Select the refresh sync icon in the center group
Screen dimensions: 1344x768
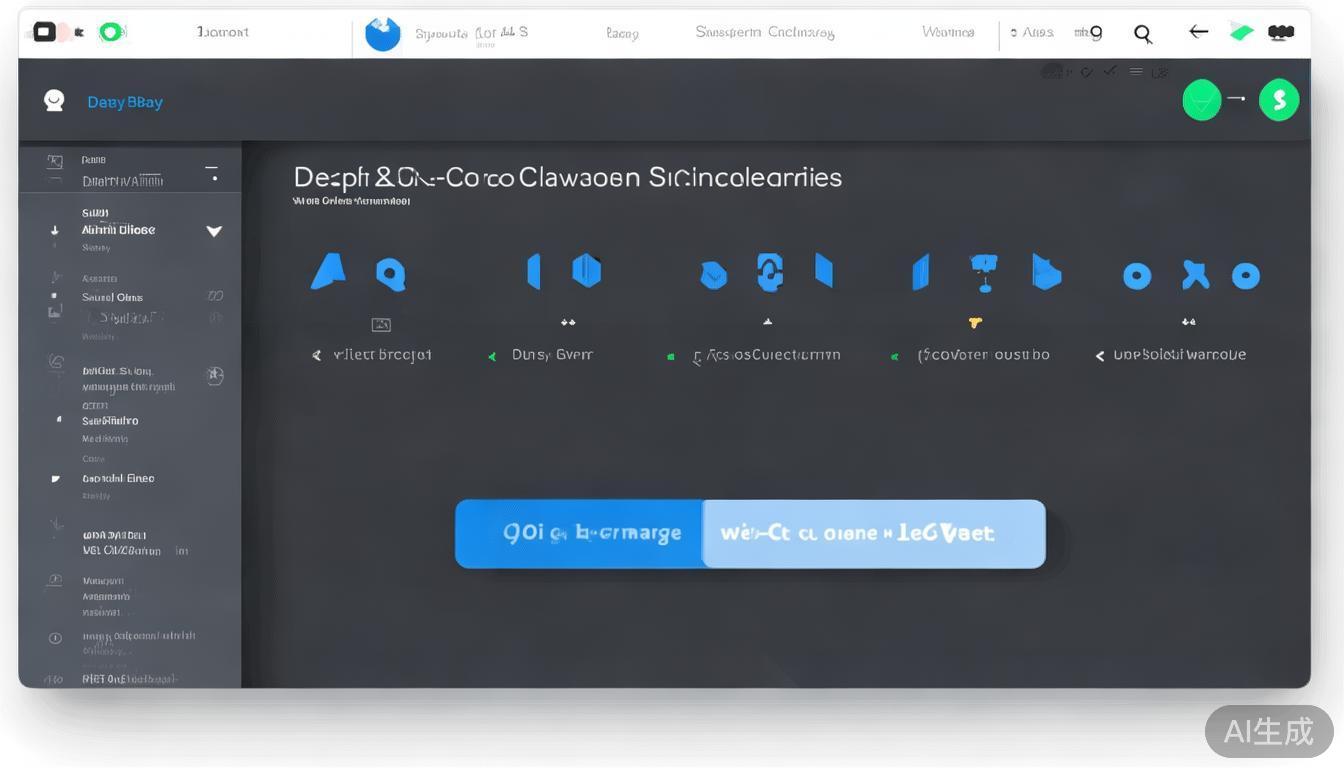coord(768,272)
